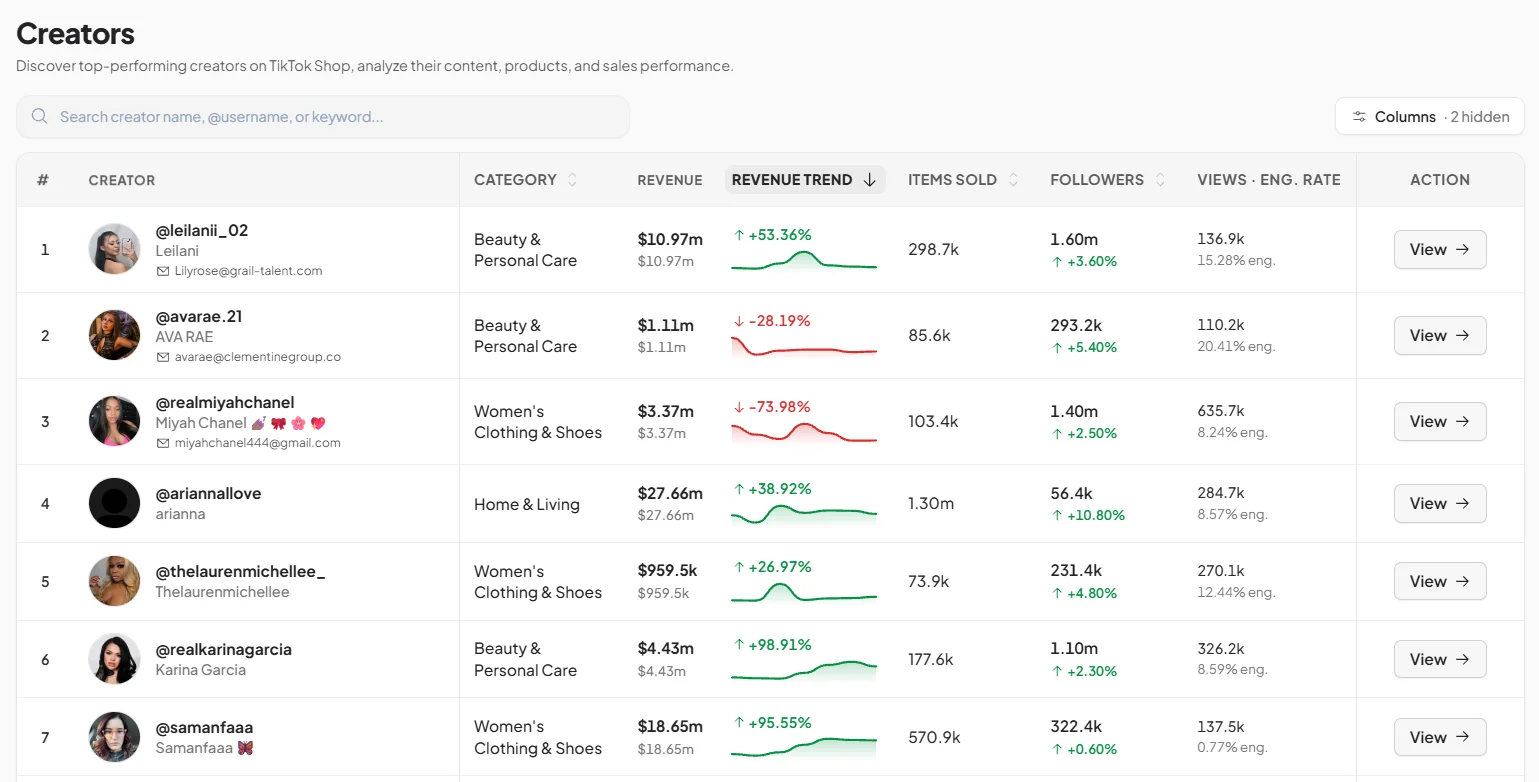
Task: Click @ariannallove's black avatar
Action: click(114, 503)
